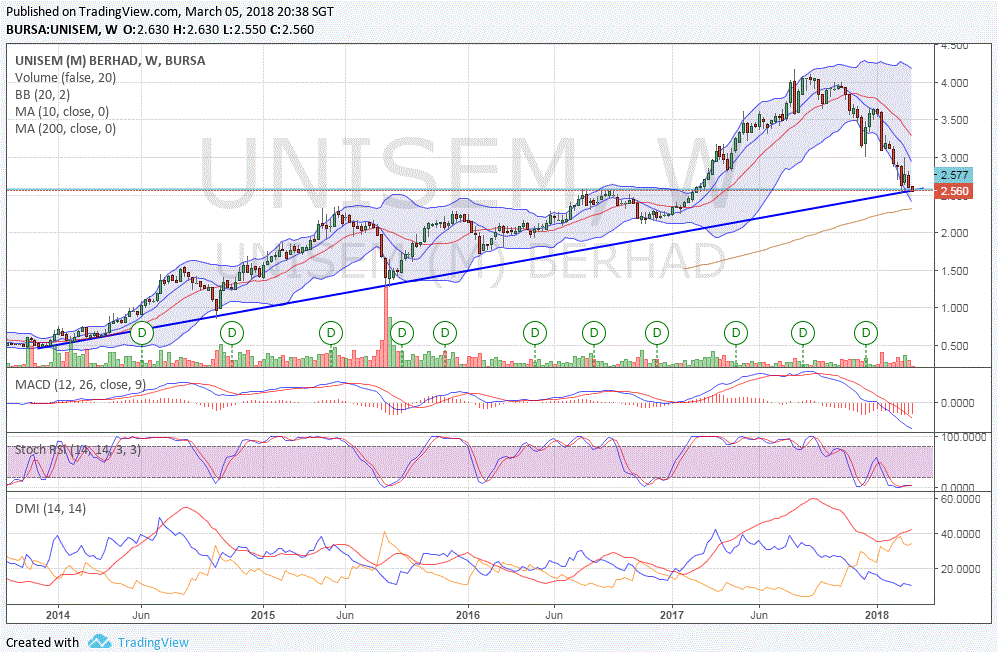Select the dividend marker just before 2018
Image resolution: width=998 pixels, height=652 pixels.
point(866,332)
